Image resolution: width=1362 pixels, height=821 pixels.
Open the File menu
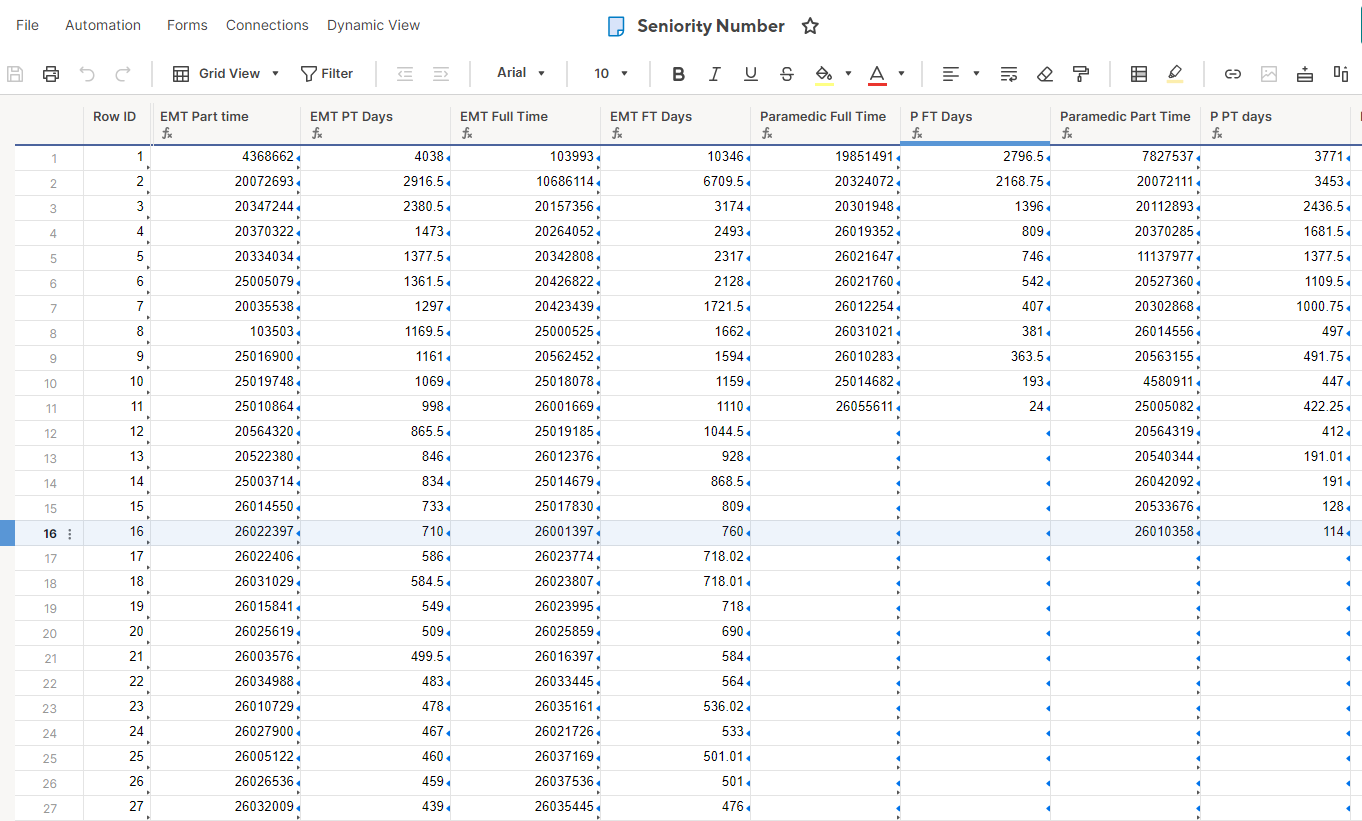[x=28, y=25]
